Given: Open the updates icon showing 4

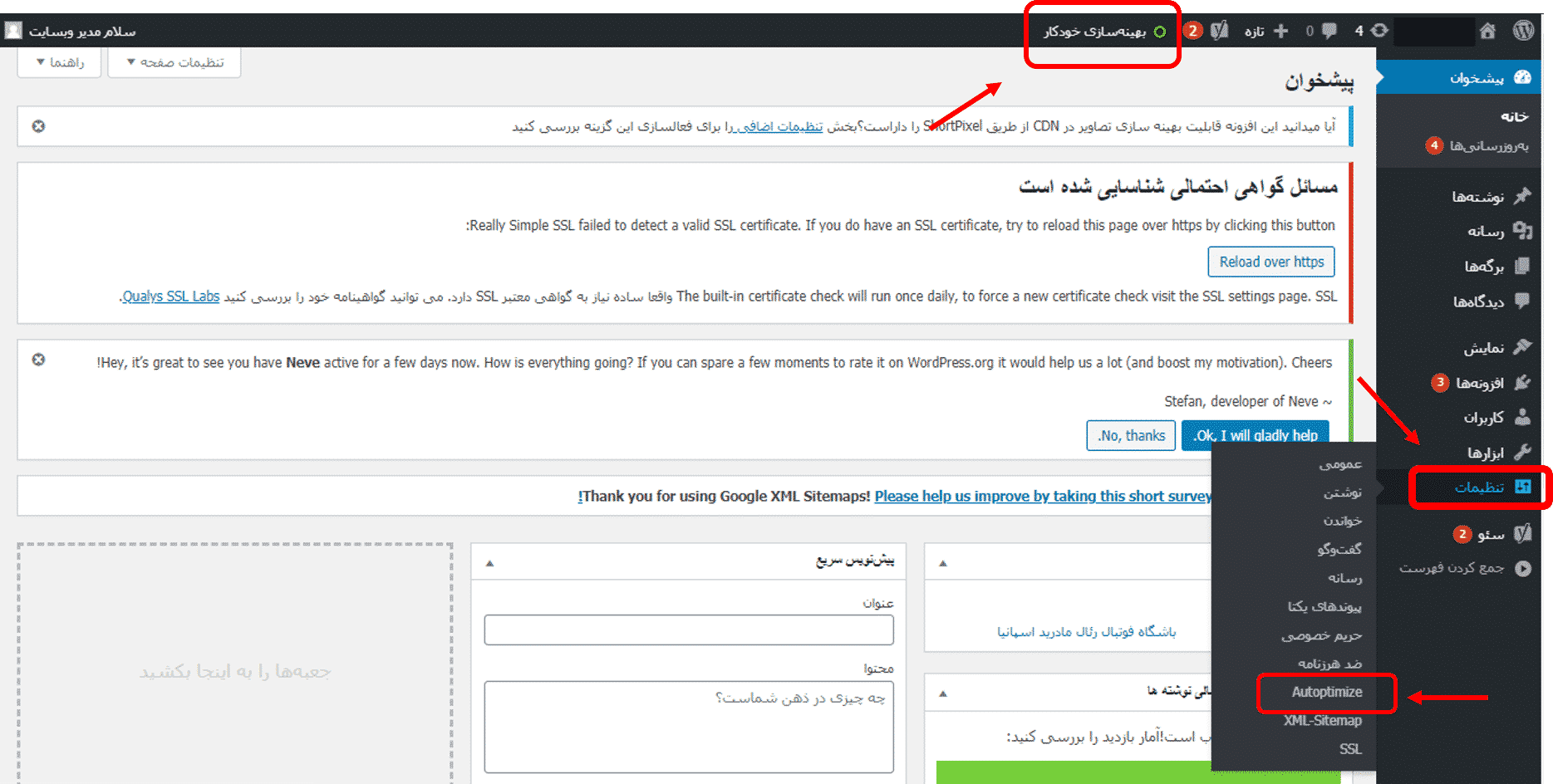Looking at the screenshot, I should pos(1379,31).
